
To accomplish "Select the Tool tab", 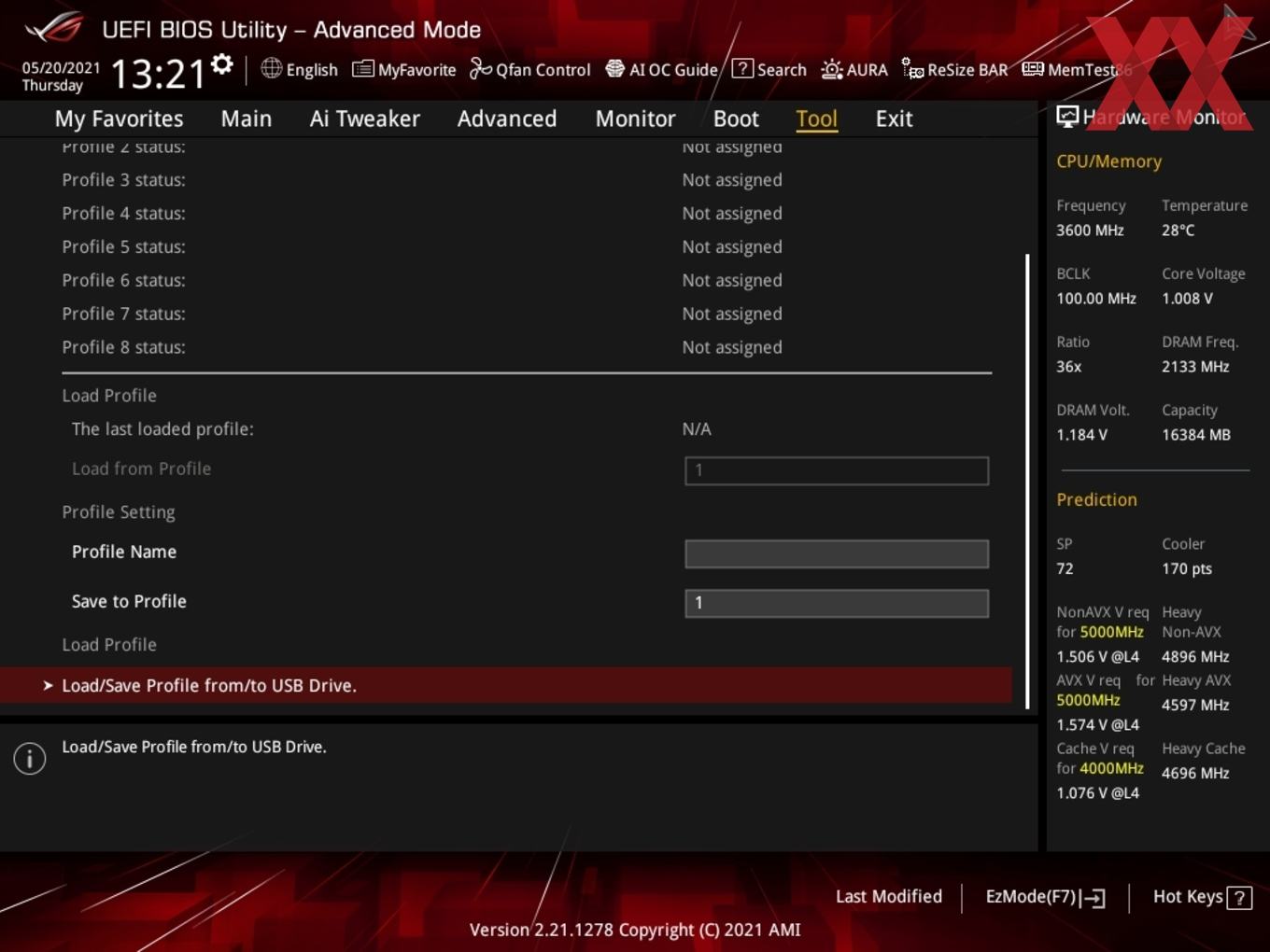I will [816, 119].
